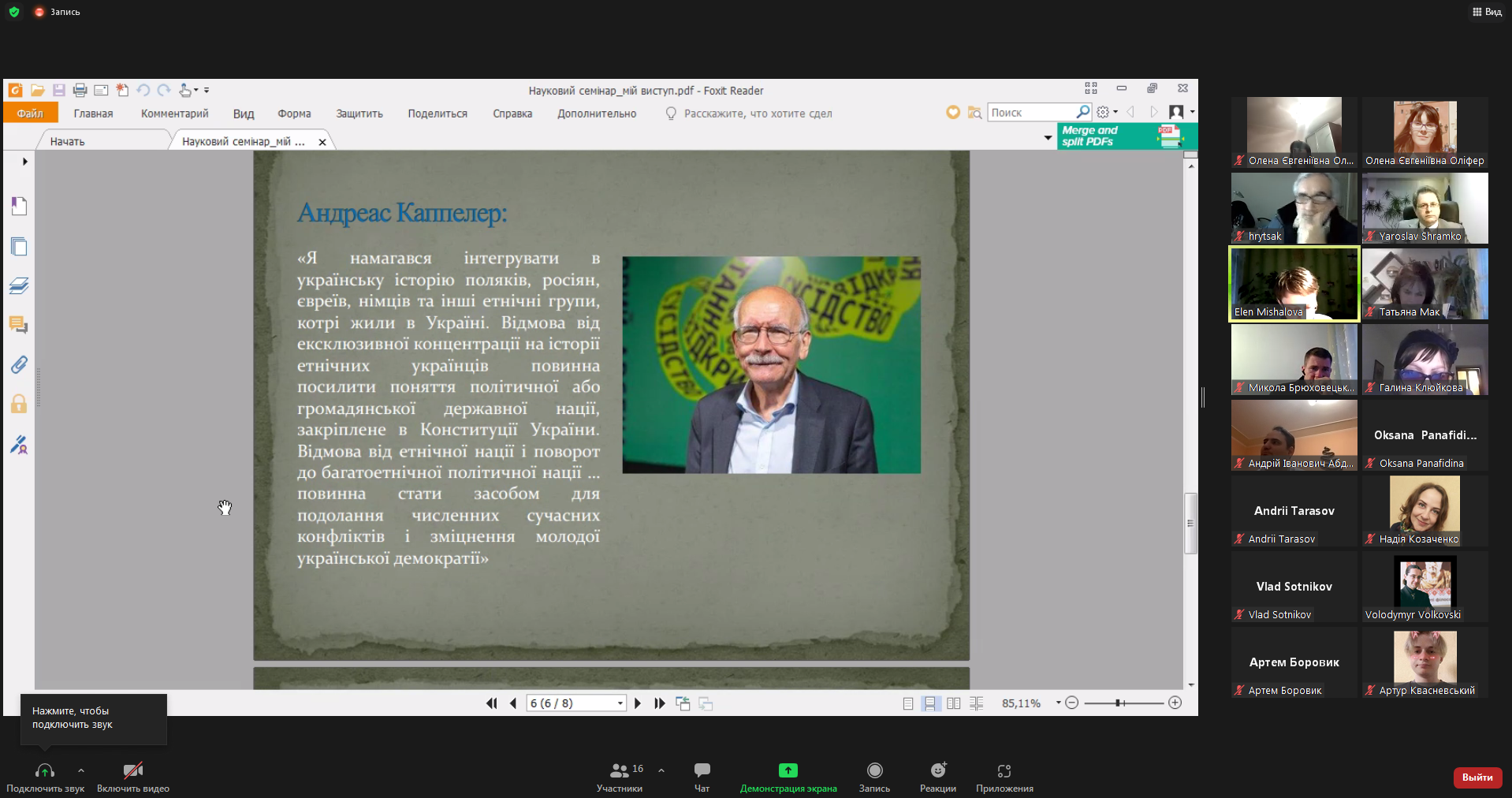Click the Выйти leave meeting button
This screenshot has height=798, width=1512.
pos(1477,777)
